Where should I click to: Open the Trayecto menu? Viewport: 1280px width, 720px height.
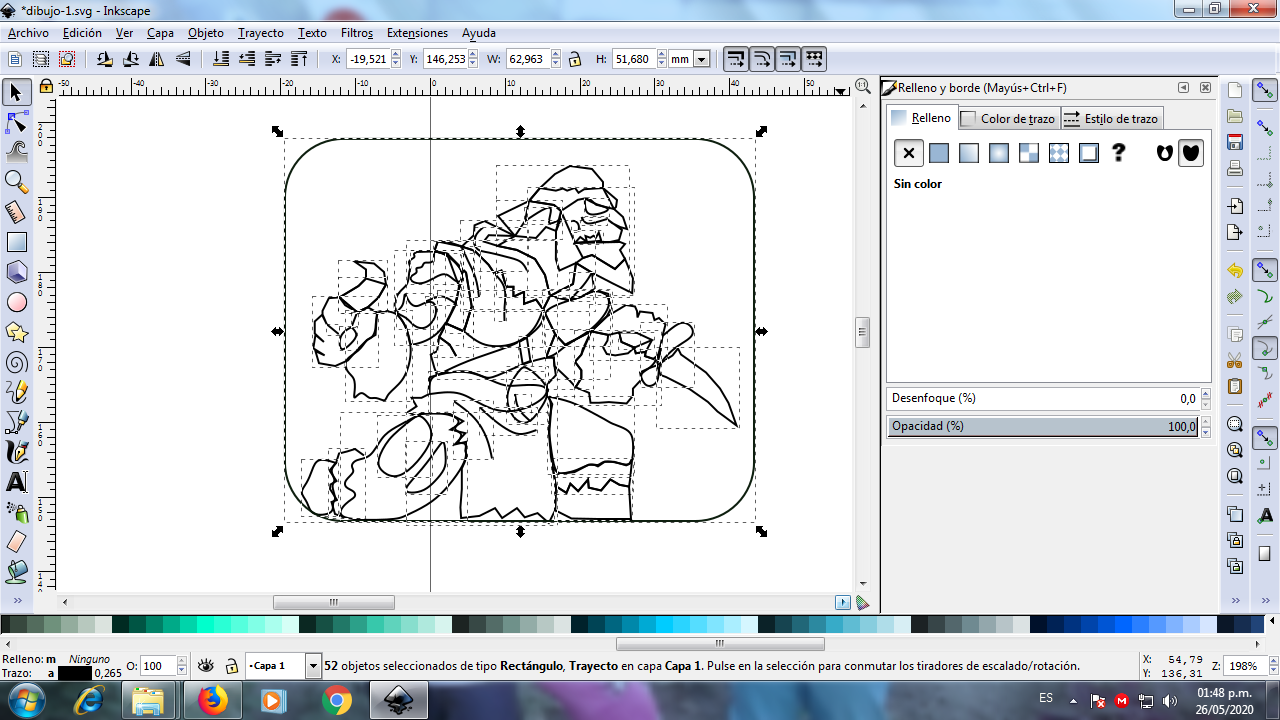(261, 33)
